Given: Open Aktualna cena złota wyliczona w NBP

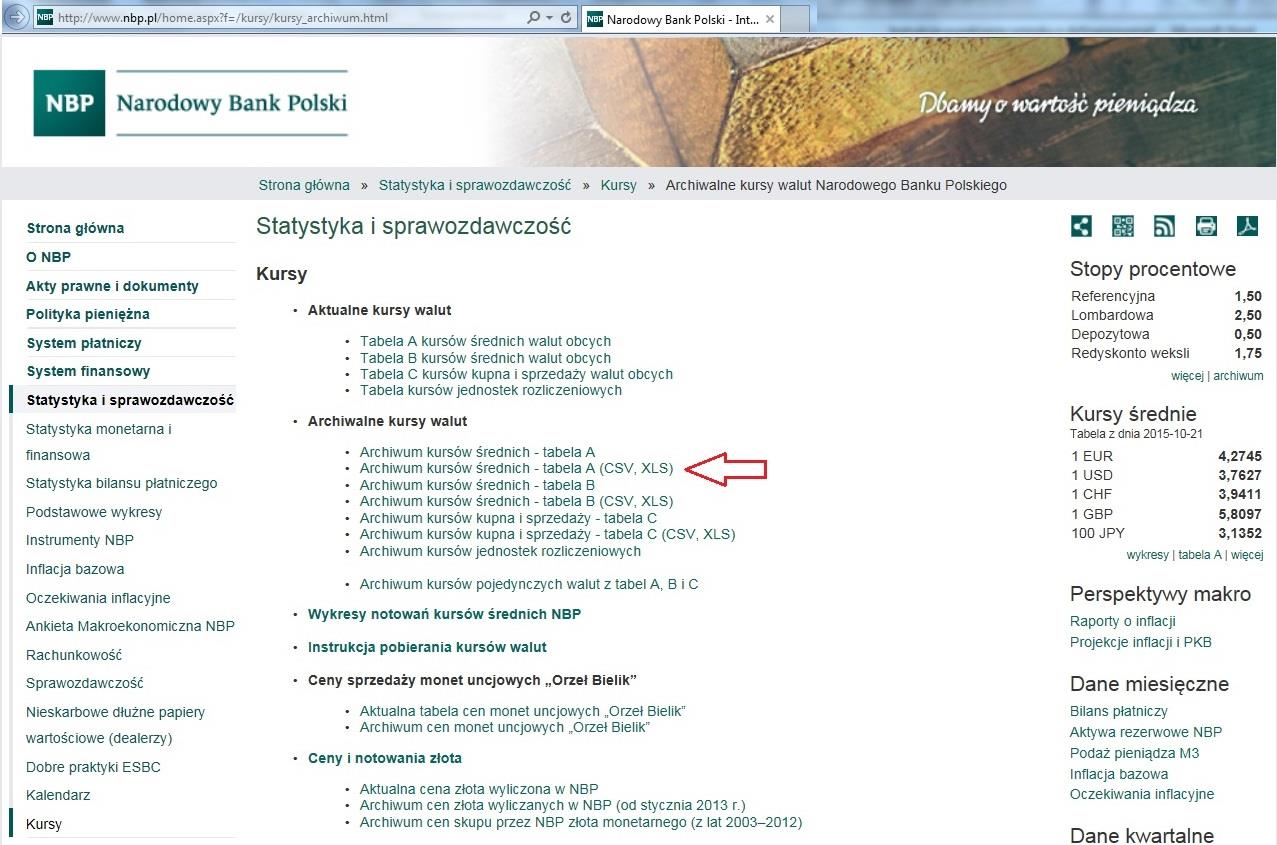Looking at the screenshot, I should point(479,789).
